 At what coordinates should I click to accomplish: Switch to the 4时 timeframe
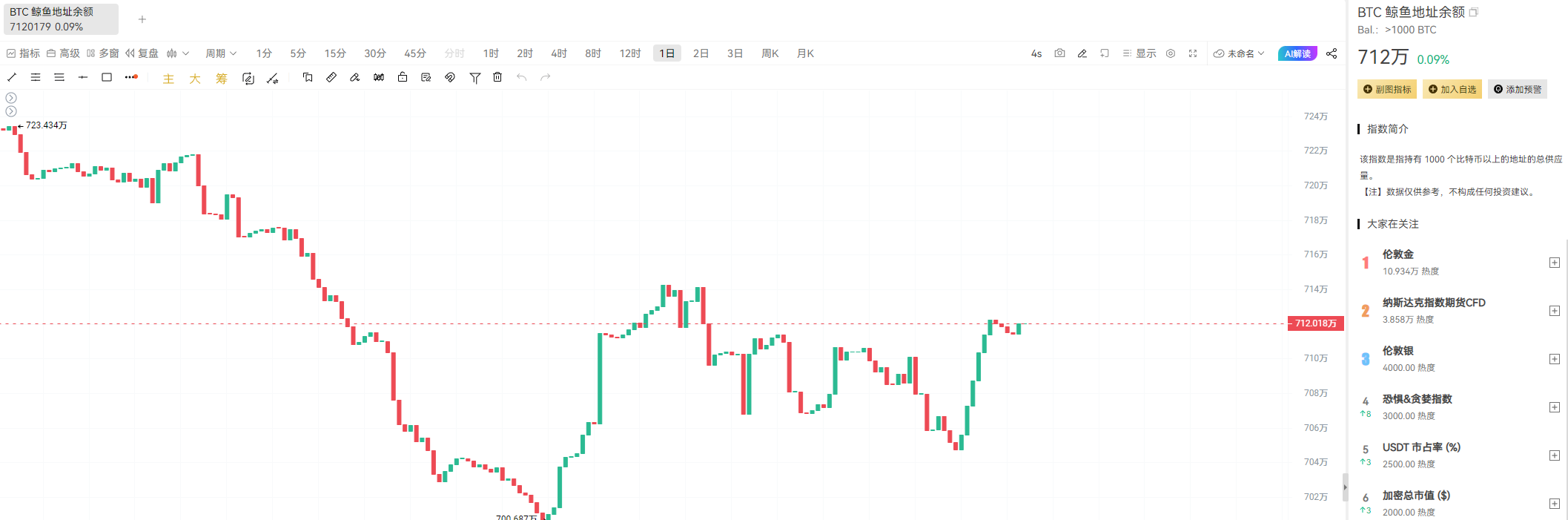pos(559,53)
